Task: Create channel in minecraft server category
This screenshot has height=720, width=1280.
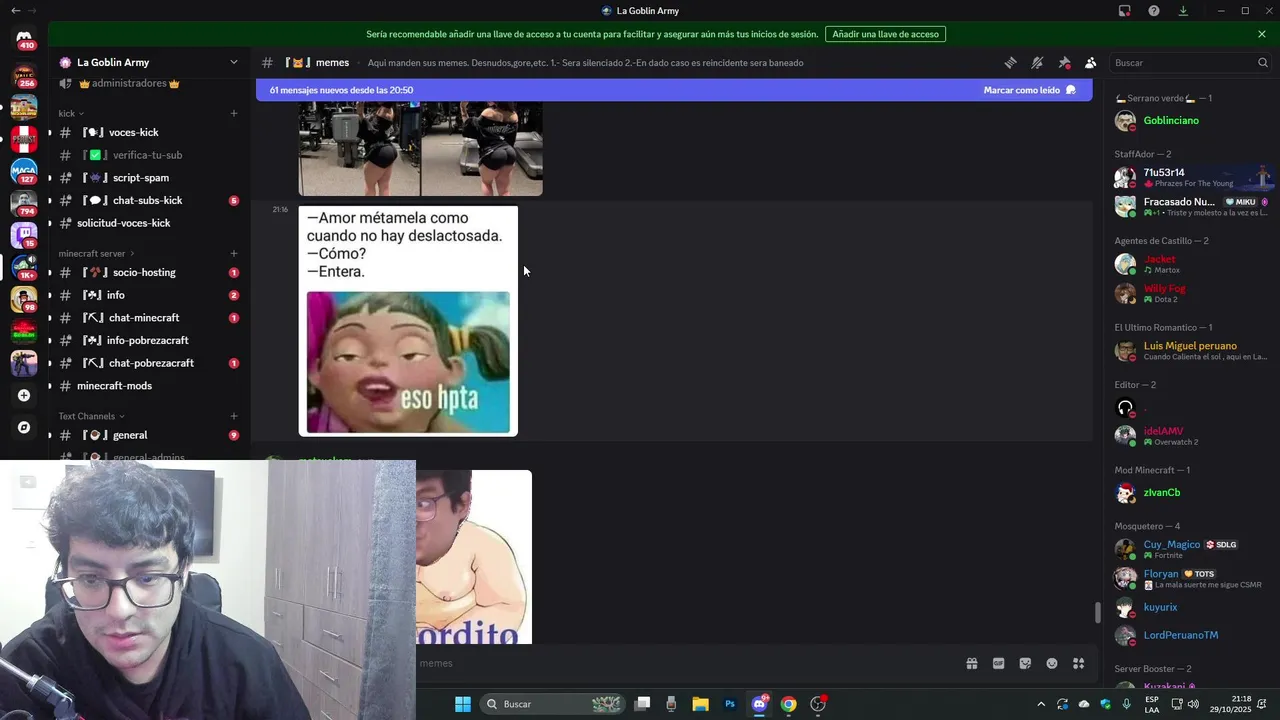Action: 234,254
